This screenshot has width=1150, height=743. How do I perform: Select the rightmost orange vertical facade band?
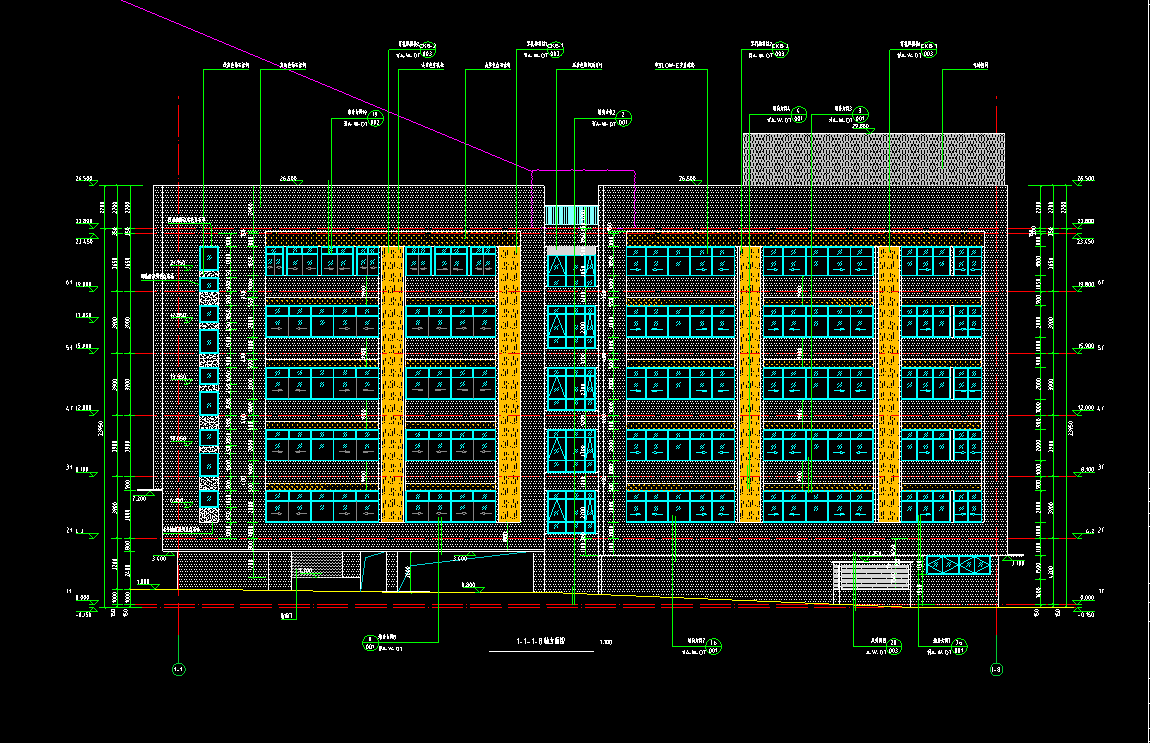pyautogui.click(x=889, y=384)
